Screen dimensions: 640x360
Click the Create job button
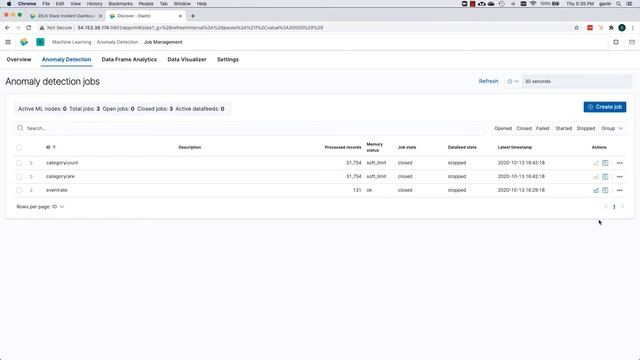click(604, 107)
